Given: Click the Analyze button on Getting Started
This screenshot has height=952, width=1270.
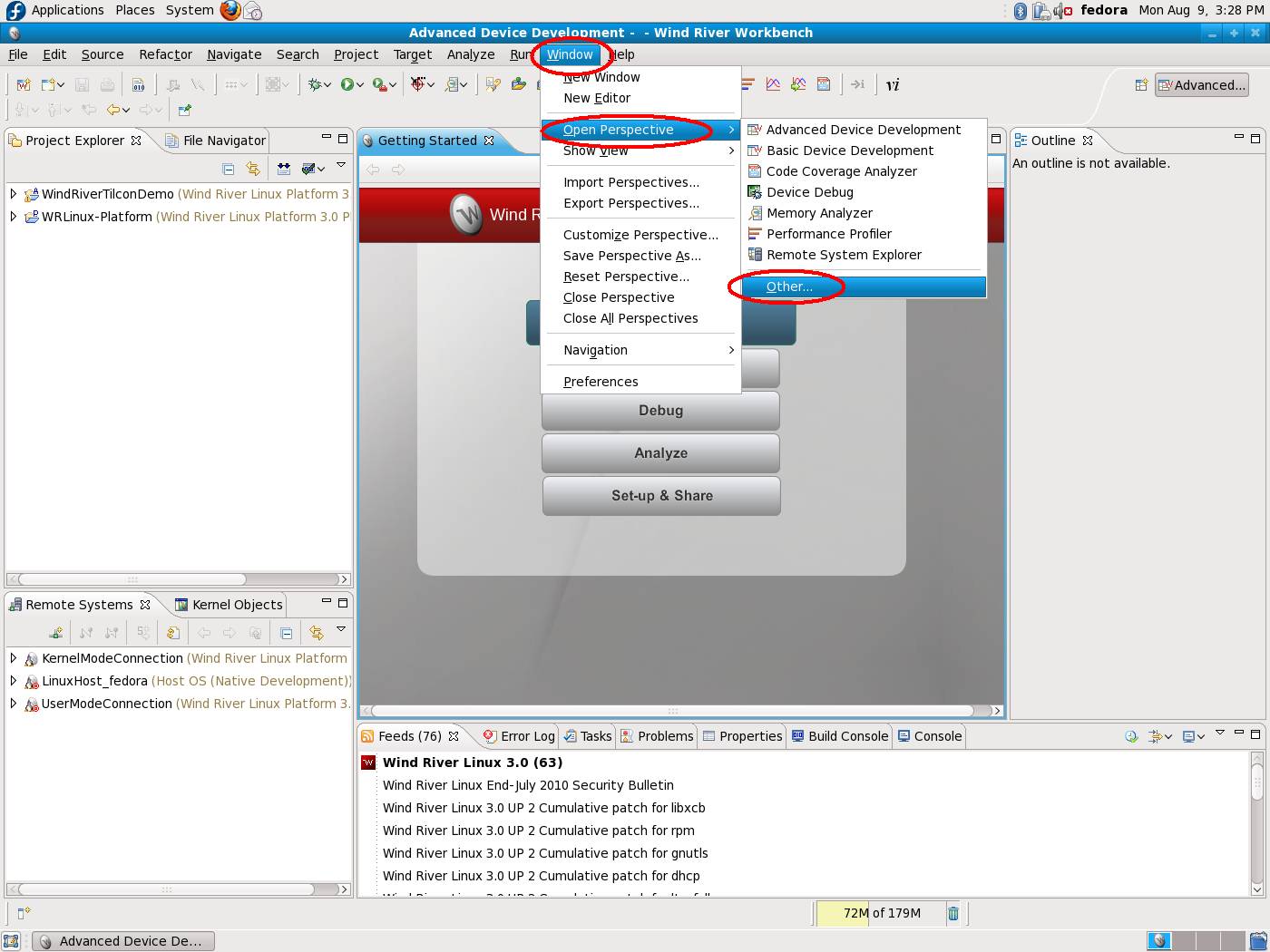Looking at the screenshot, I should pos(660,453).
